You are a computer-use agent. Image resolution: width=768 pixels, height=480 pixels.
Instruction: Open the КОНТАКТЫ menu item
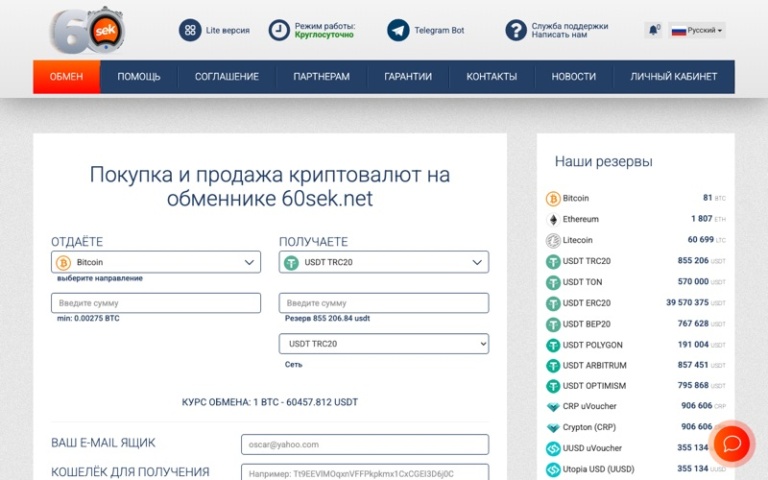tap(492, 77)
